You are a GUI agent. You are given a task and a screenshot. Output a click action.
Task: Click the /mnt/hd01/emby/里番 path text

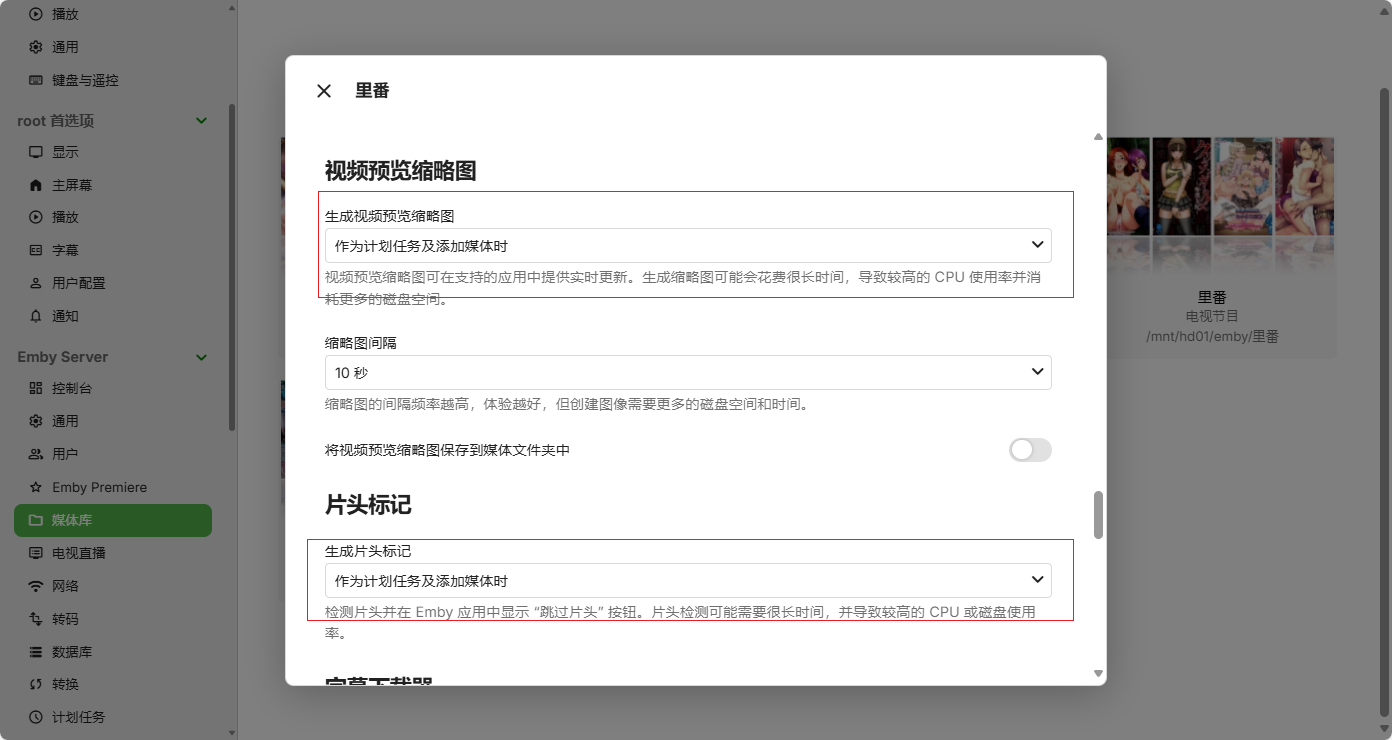coord(1212,337)
